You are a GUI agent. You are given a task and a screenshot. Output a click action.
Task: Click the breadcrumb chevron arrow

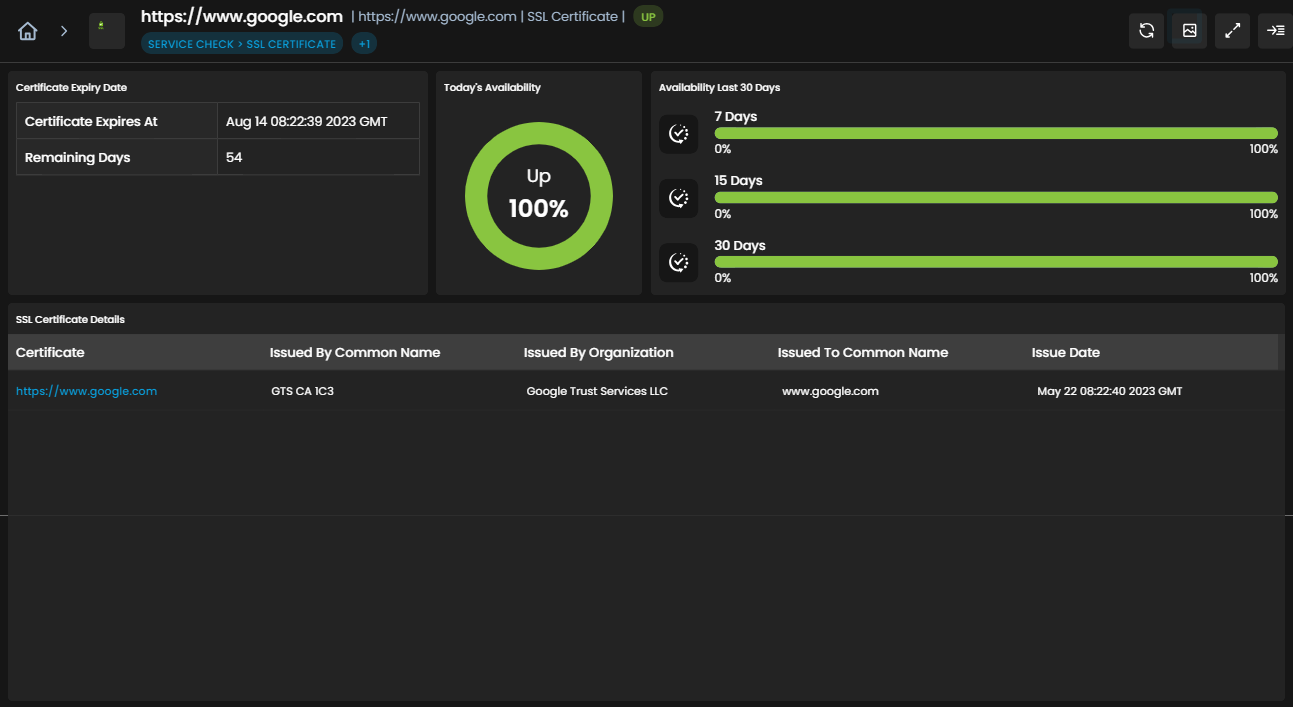pyautogui.click(x=64, y=31)
